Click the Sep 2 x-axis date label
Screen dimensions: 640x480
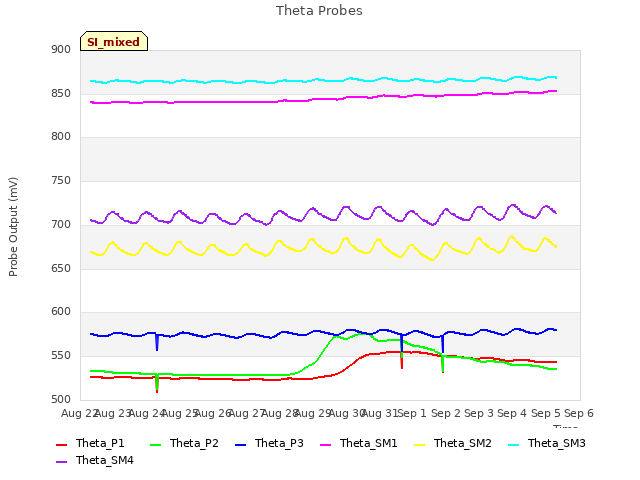coord(446,413)
